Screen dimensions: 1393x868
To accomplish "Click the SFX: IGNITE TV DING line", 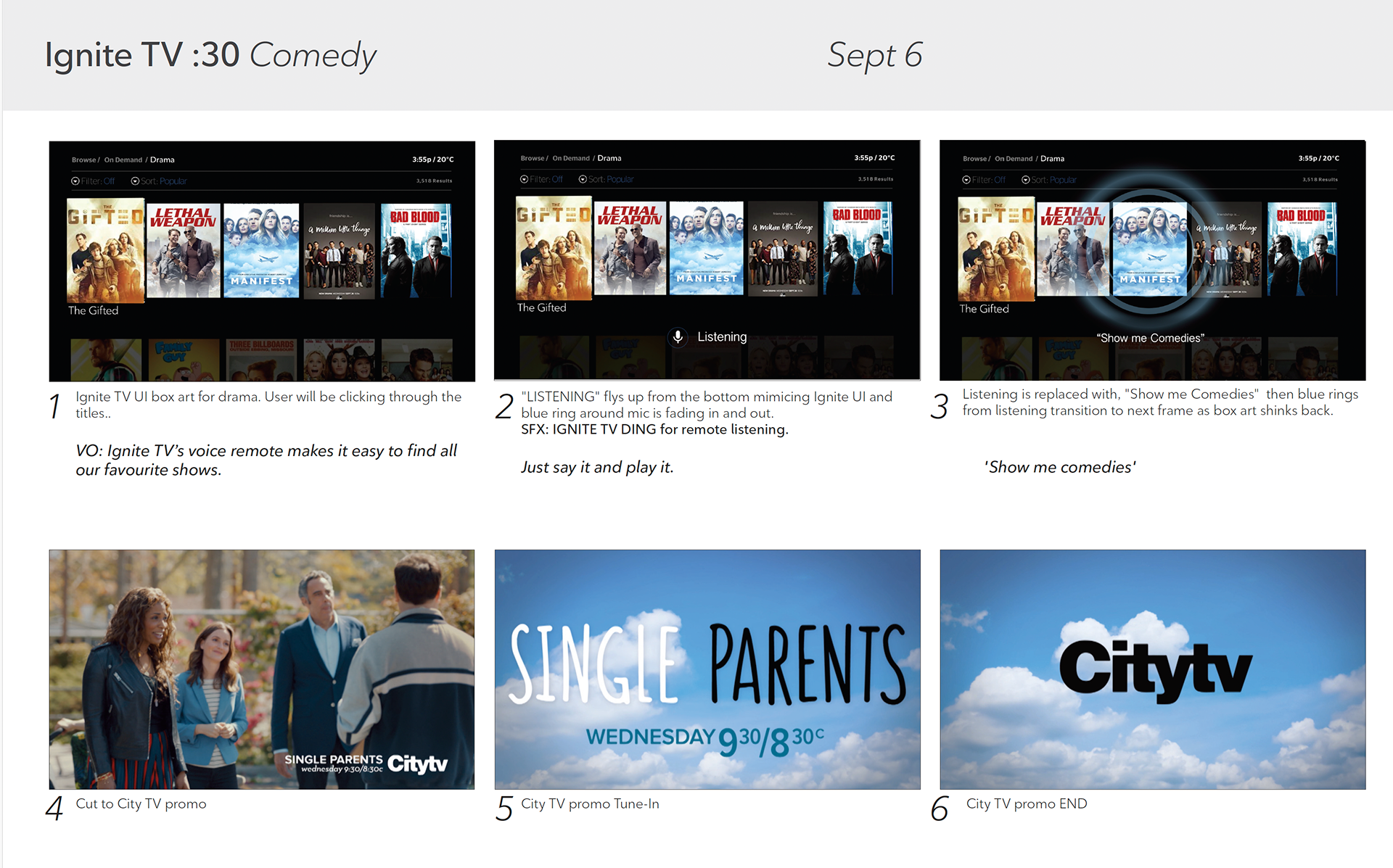I will [654, 430].
